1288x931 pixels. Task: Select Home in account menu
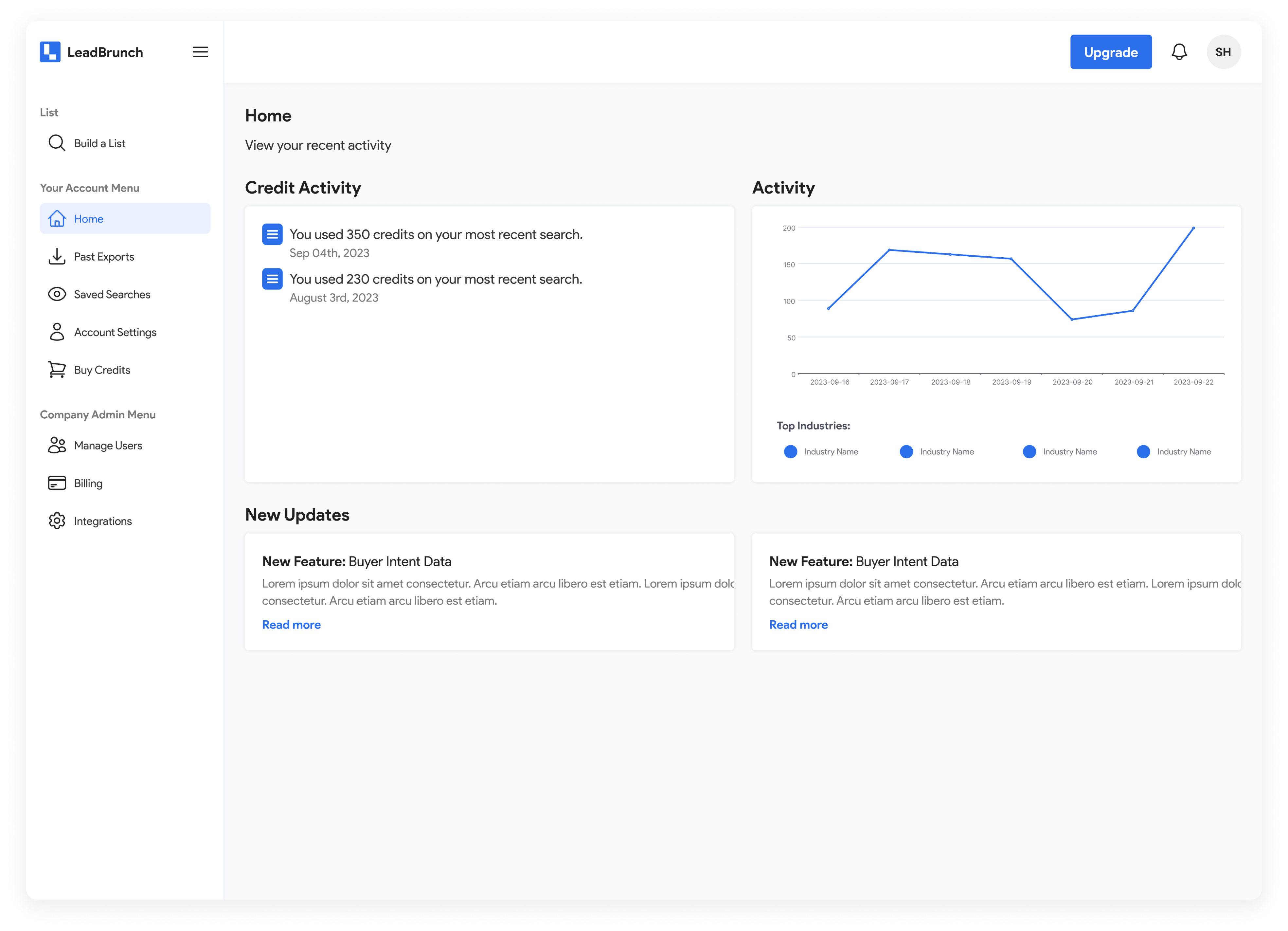point(125,219)
